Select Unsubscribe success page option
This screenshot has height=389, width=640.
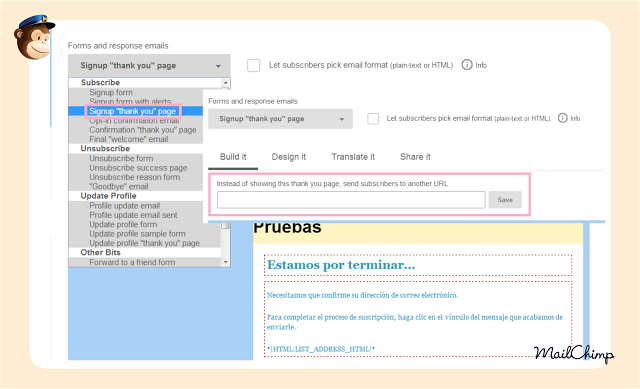pos(138,168)
